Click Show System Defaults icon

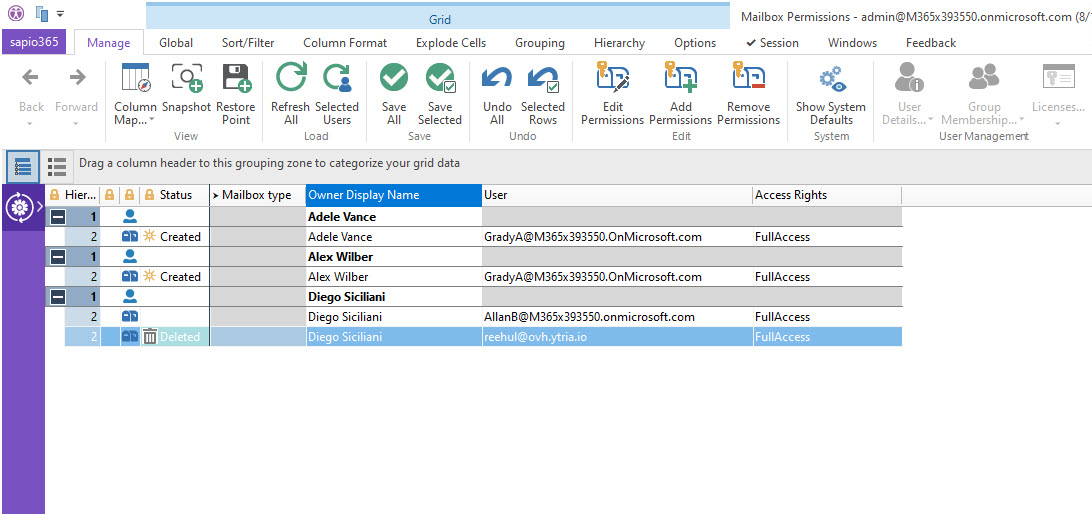[830, 80]
